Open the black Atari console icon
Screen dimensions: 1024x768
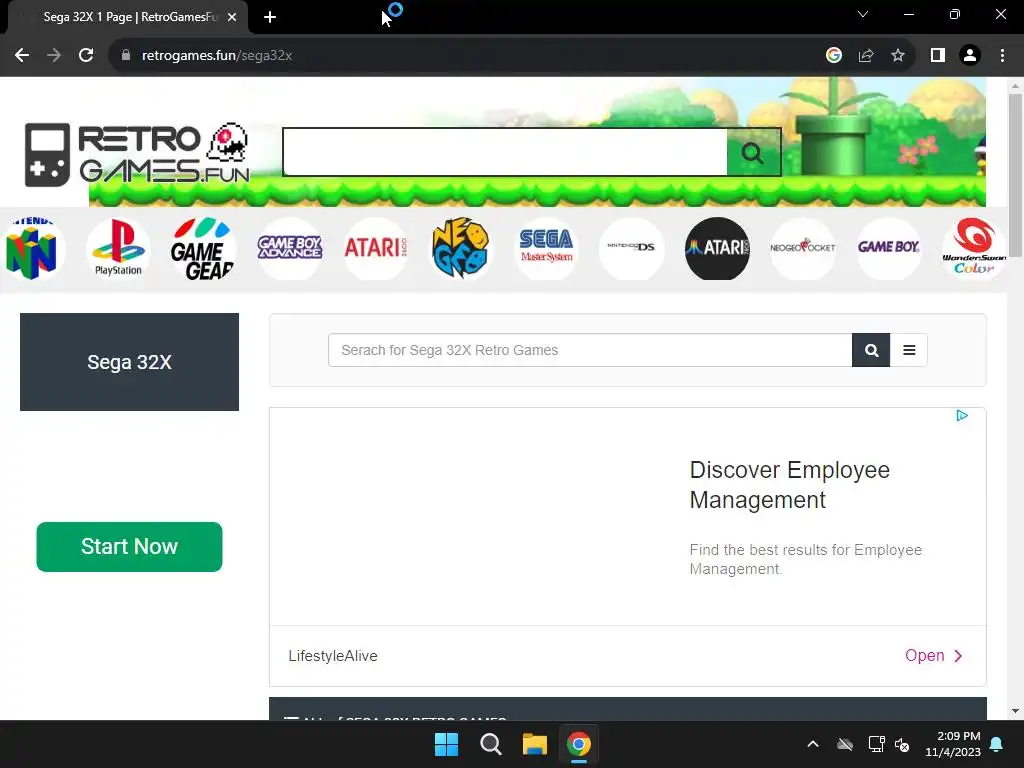point(717,249)
